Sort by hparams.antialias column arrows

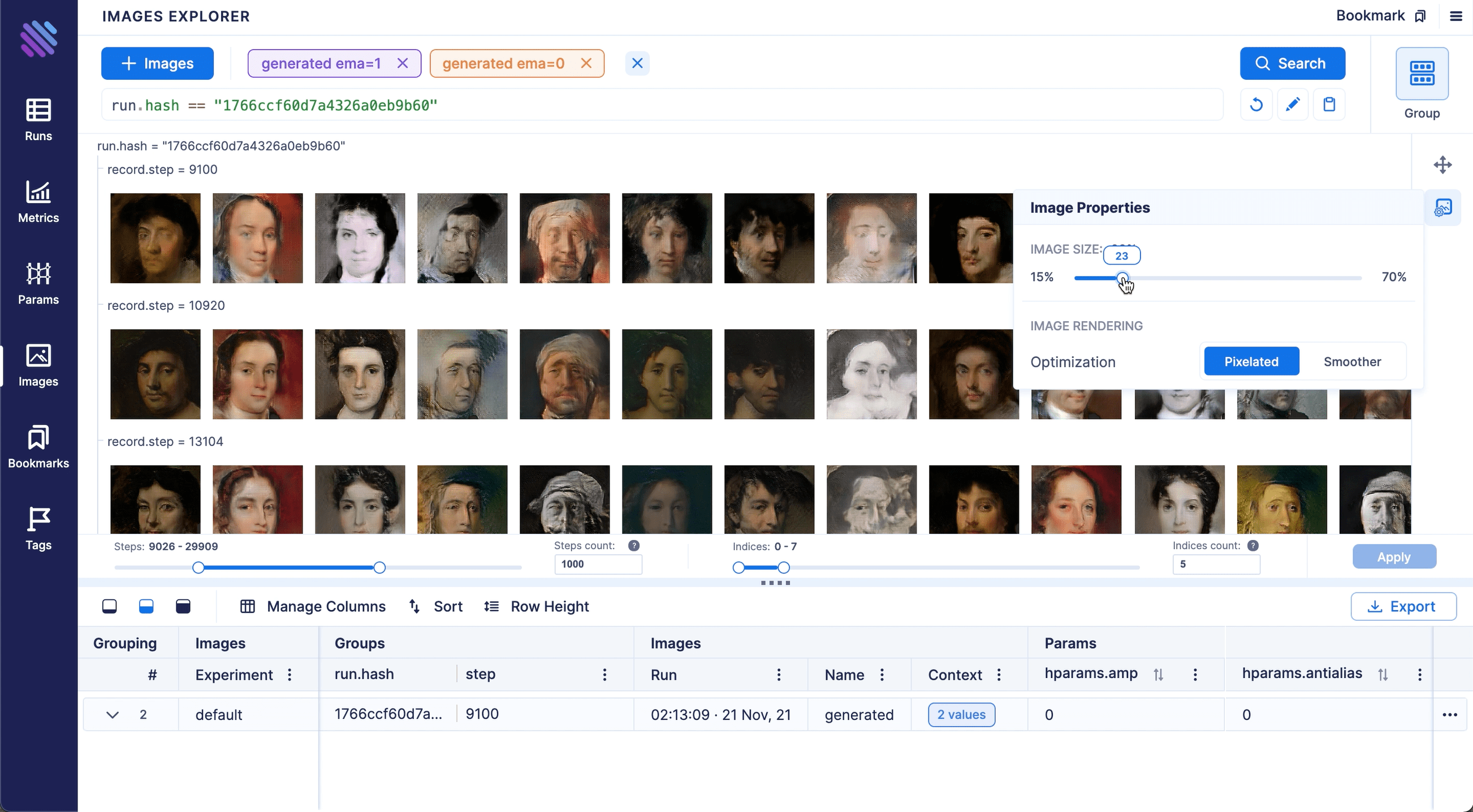coord(1383,675)
